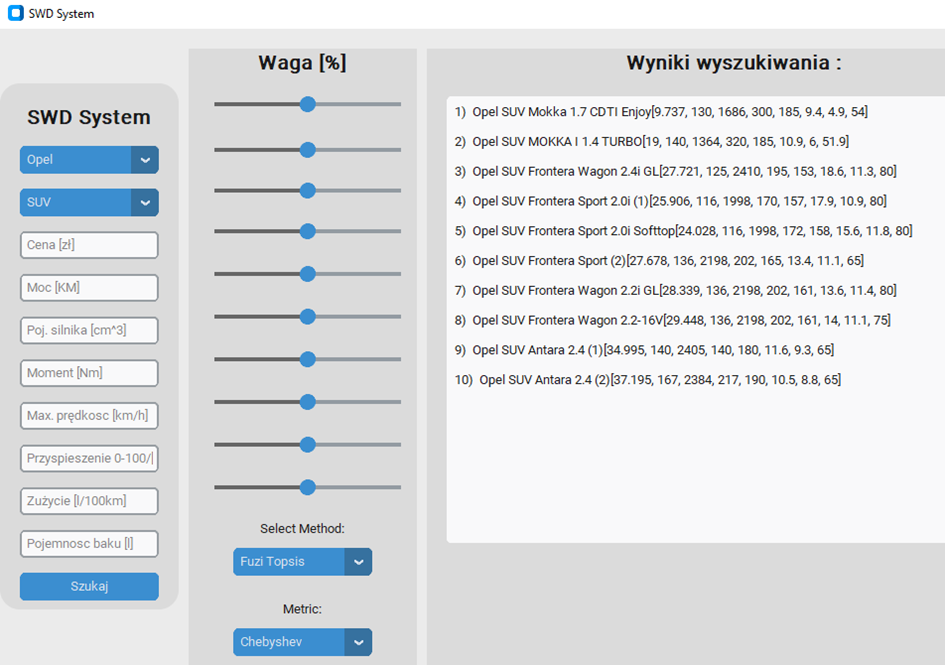Click the Szukaj search button
The image size is (945, 665).
88,586
